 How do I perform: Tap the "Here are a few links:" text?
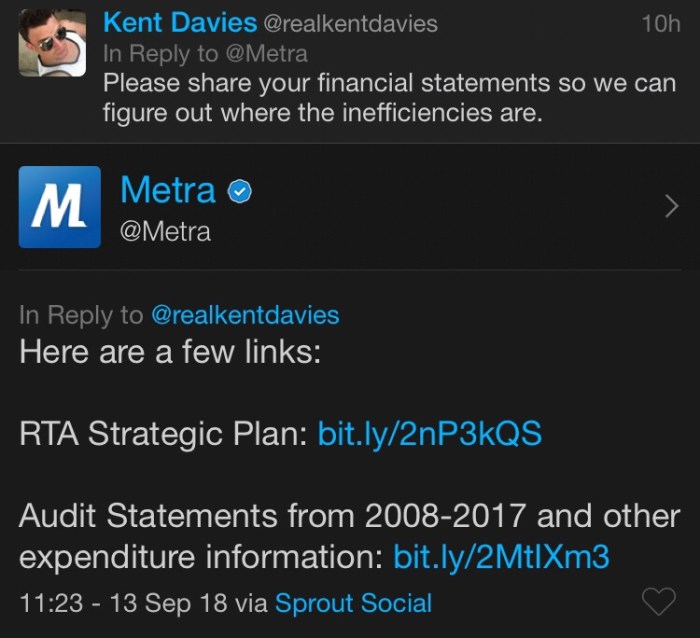(170, 352)
